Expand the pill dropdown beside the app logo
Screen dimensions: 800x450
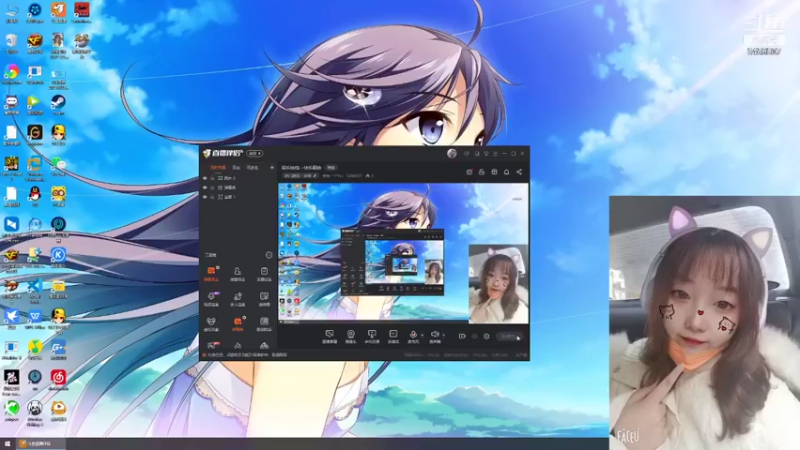click(x=255, y=154)
